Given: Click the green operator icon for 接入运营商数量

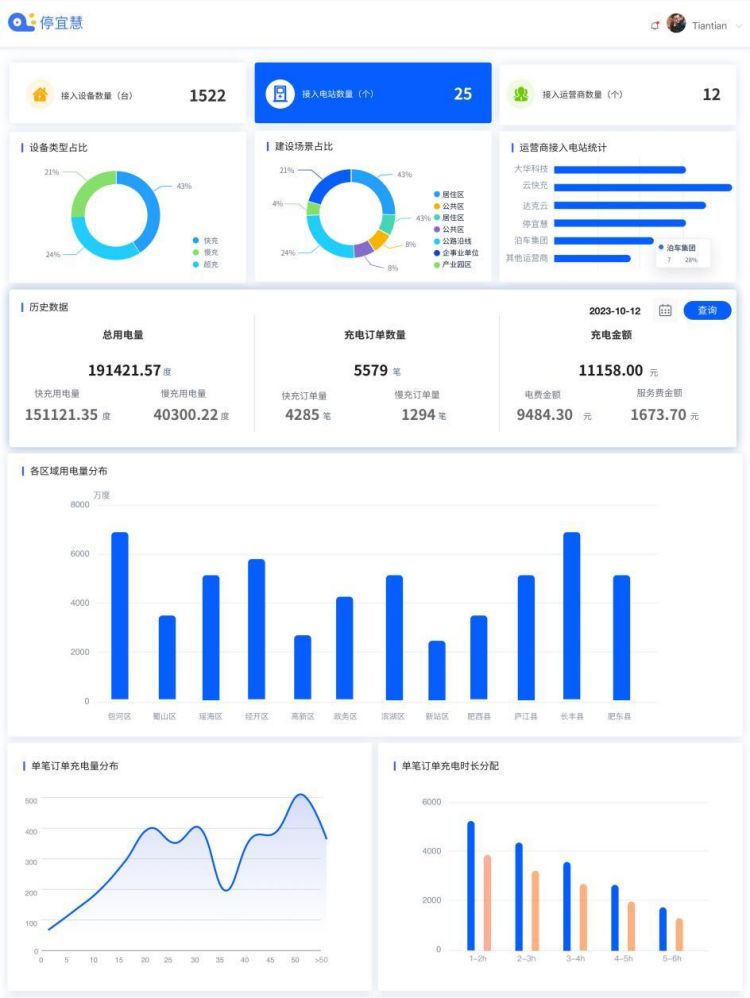Looking at the screenshot, I should [x=521, y=94].
